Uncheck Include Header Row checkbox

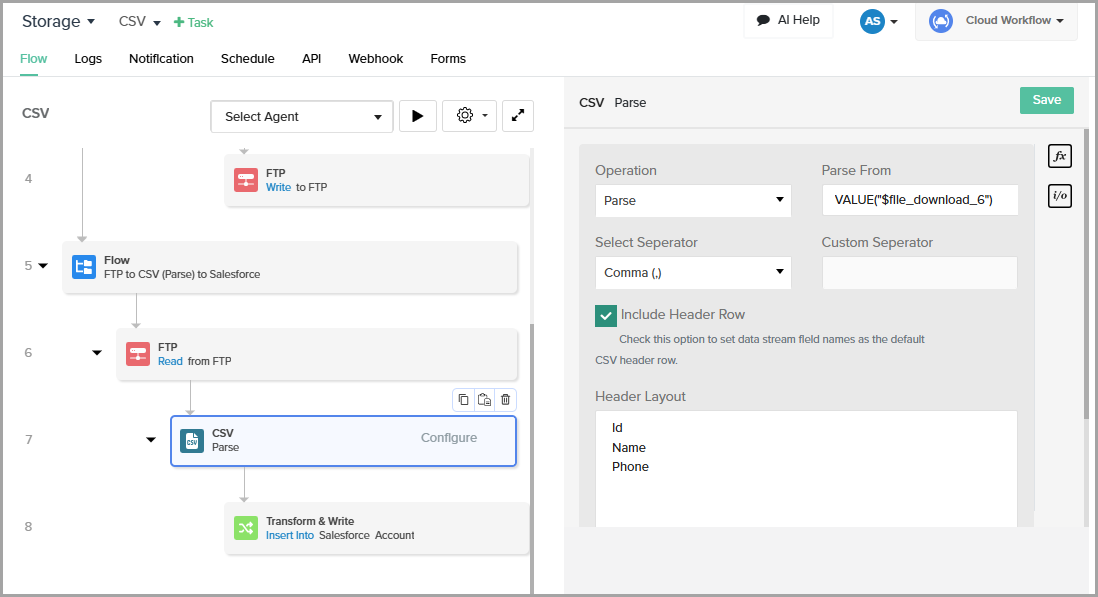pyautogui.click(x=606, y=315)
